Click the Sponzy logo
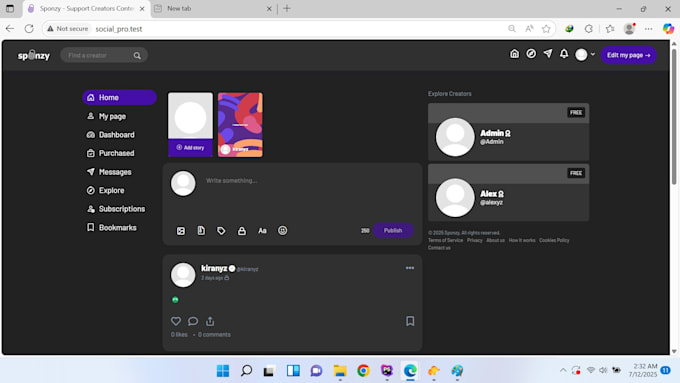The image size is (680, 383). [x=34, y=56]
